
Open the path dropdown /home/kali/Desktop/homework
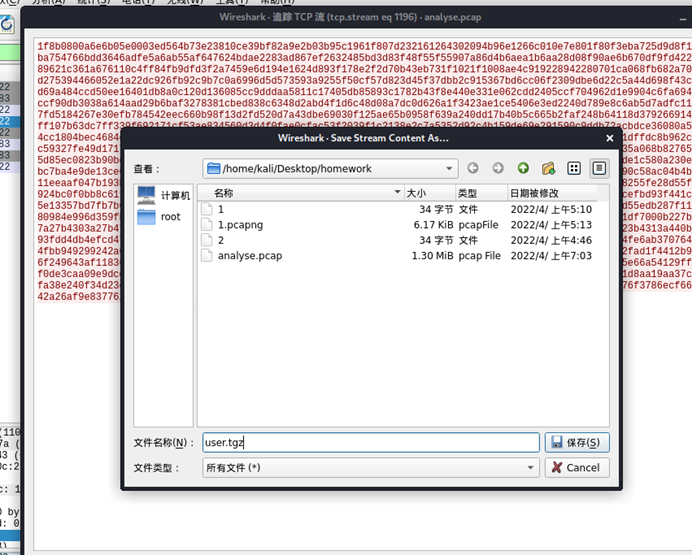[330, 169]
